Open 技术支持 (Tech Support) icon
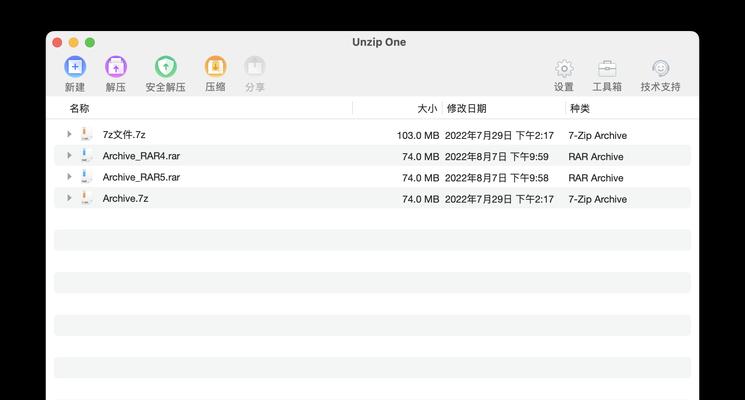 (x=660, y=68)
